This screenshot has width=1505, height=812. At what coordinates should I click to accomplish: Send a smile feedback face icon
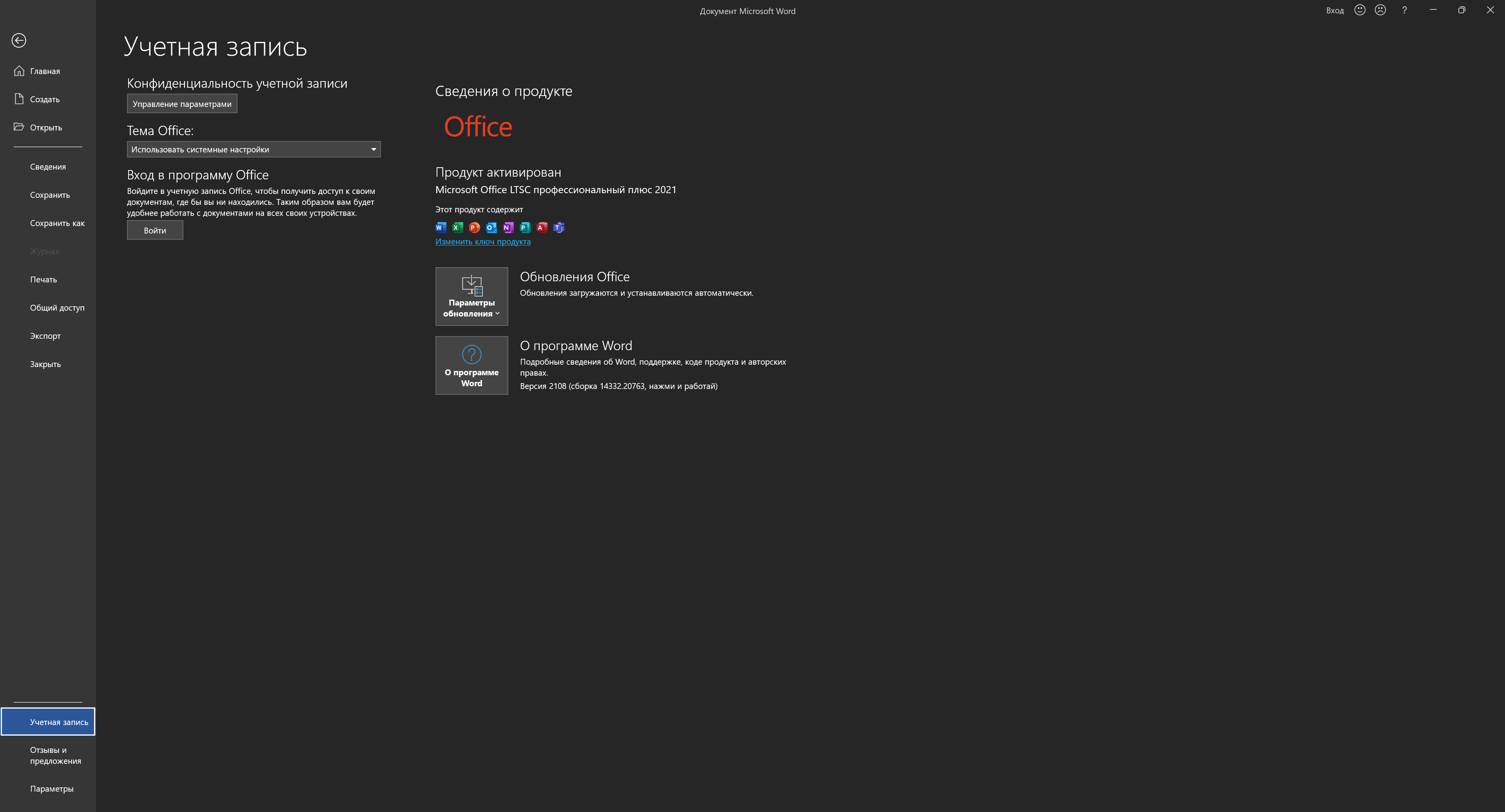(x=1360, y=10)
